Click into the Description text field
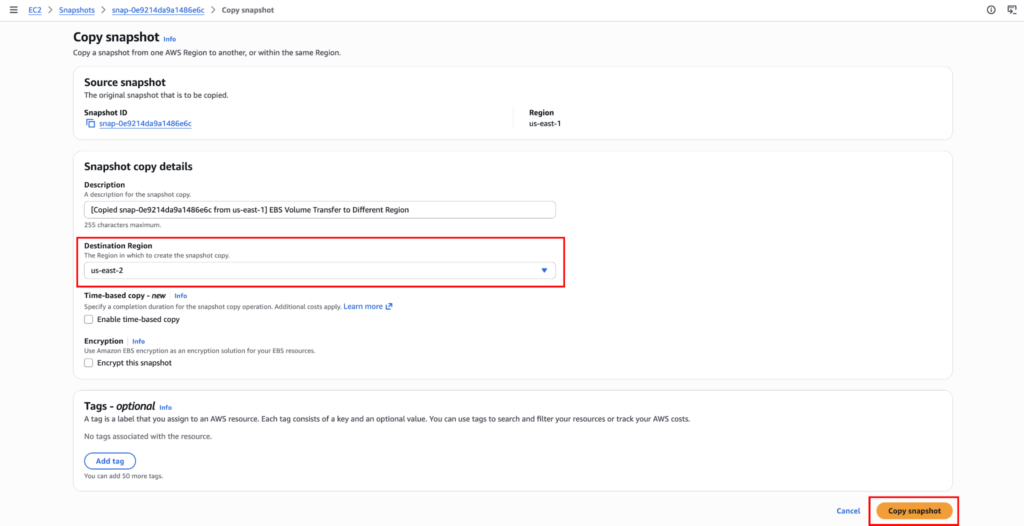This screenshot has height=526, width=1024. [x=320, y=210]
